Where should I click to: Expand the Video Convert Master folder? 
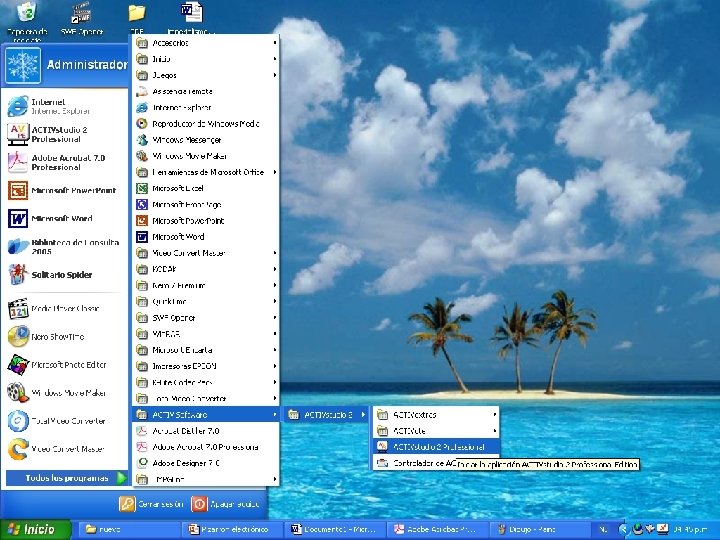(206, 253)
